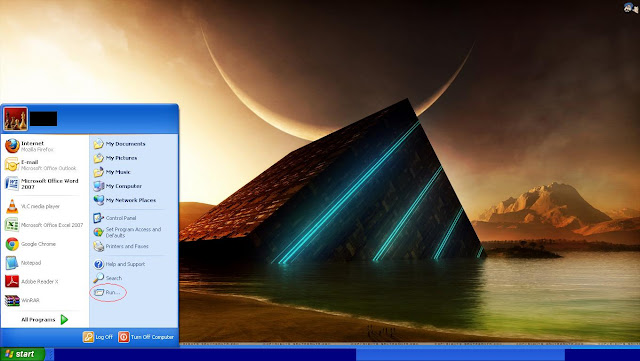Click the My Computer icon

(98, 186)
